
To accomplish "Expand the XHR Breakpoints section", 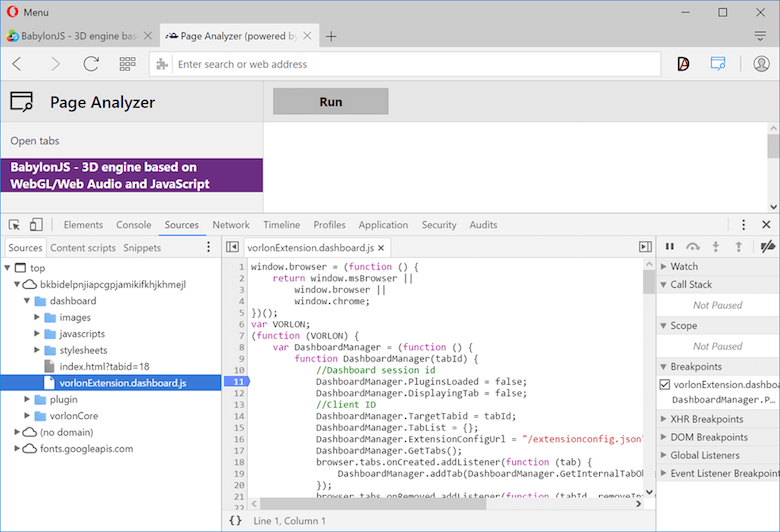I will pyautogui.click(x=706, y=419).
